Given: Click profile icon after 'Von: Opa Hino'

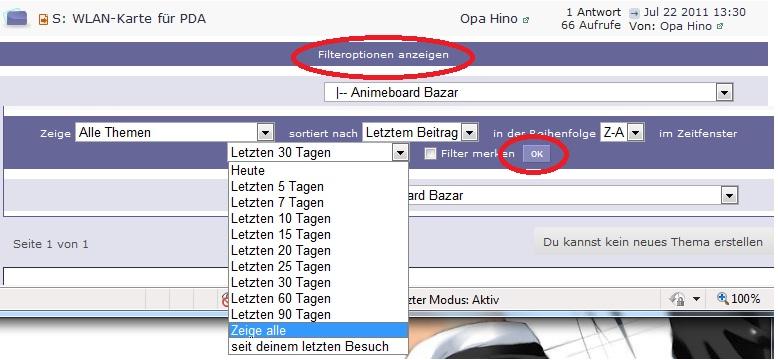Looking at the screenshot, I should tap(720, 26).
